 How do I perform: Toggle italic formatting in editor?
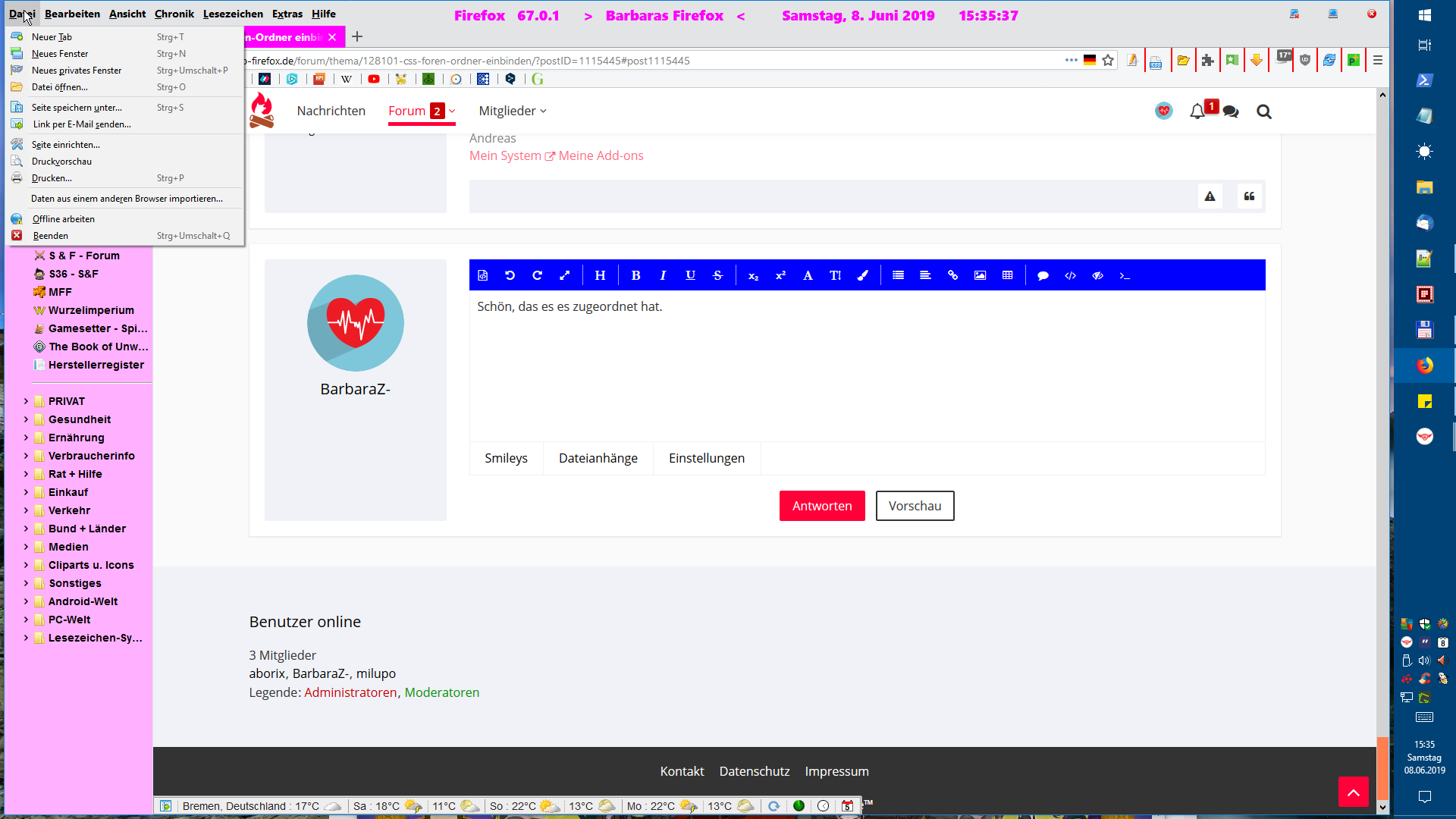click(x=663, y=275)
